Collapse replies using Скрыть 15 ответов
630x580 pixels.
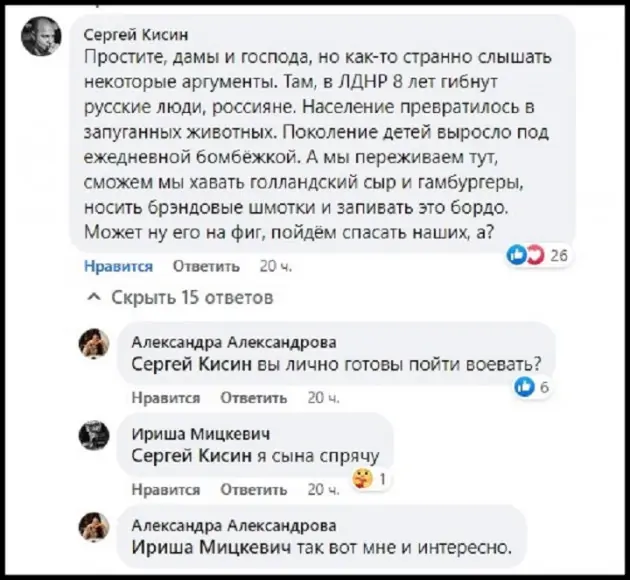coord(181,297)
